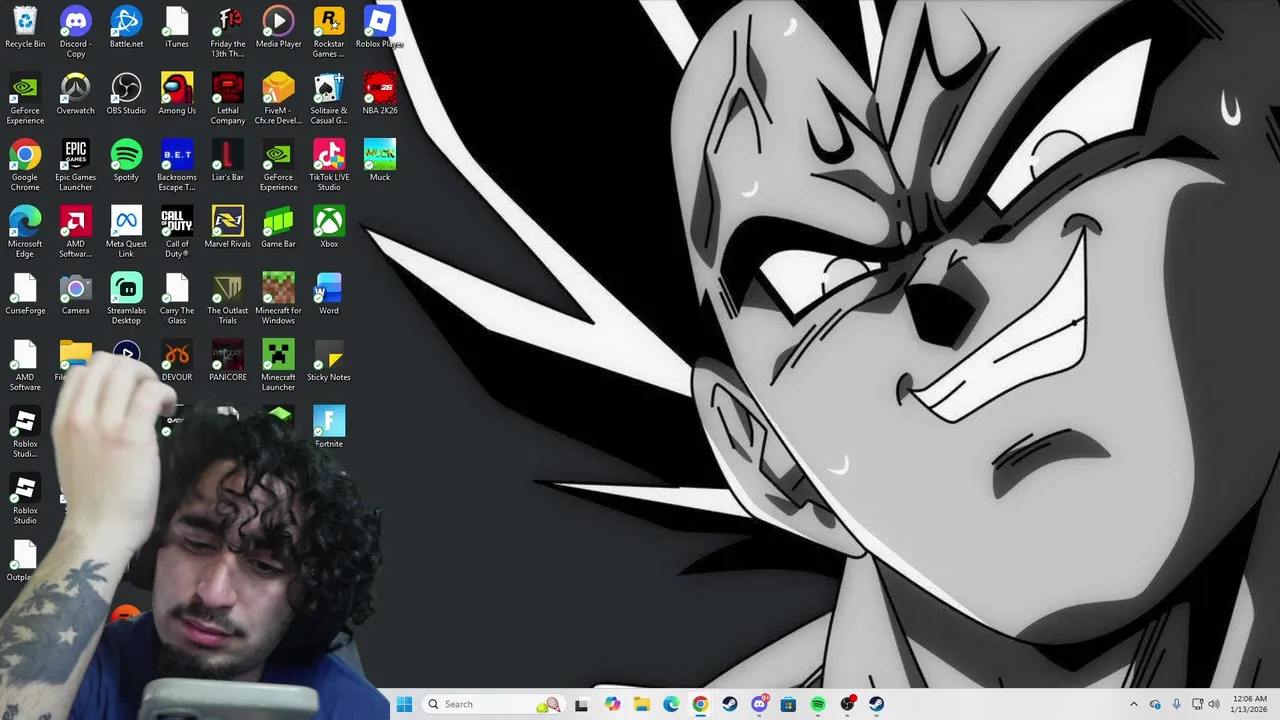Open the CurseForge desktop shortcut
1280x720 pixels.
(25, 295)
